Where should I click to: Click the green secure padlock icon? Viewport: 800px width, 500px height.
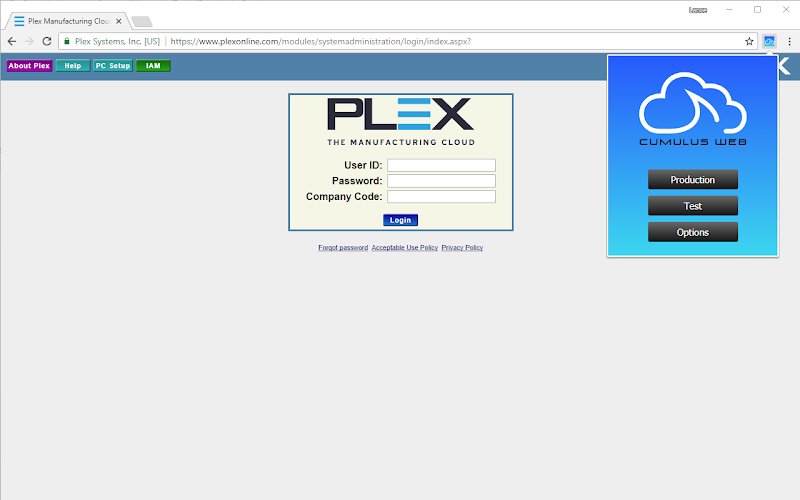[67, 41]
